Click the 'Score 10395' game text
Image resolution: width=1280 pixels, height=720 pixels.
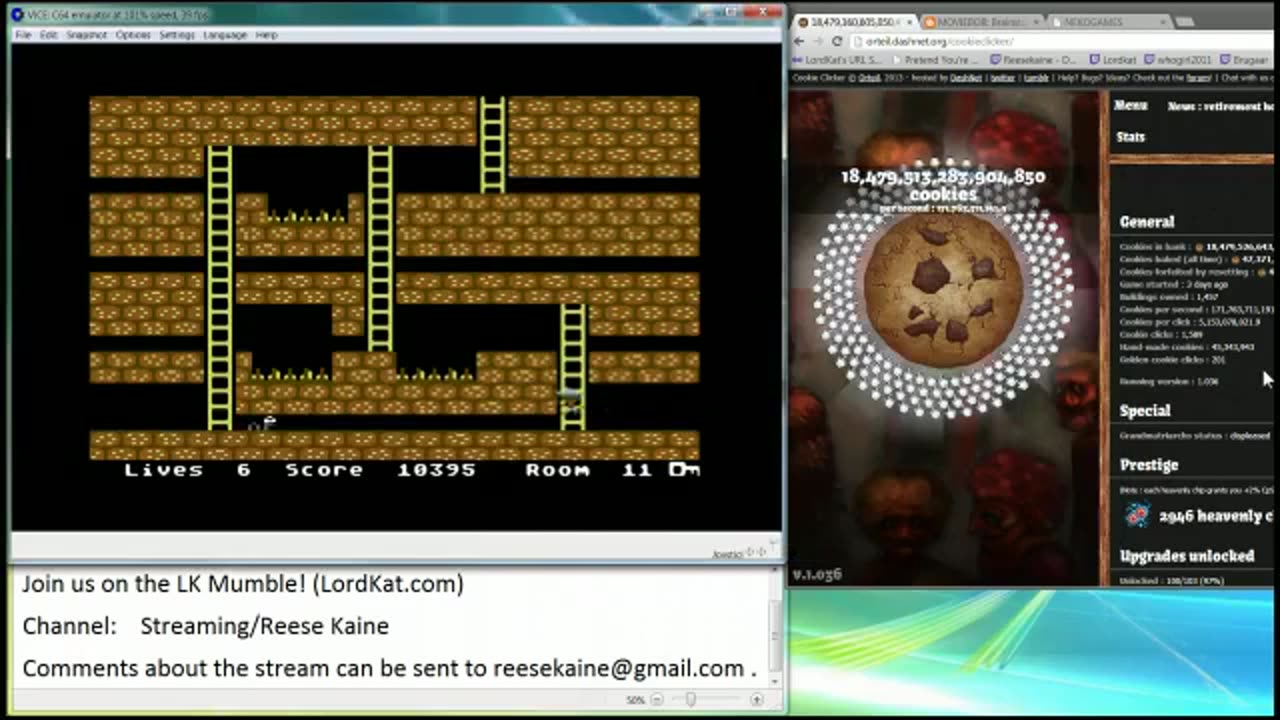tap(381, 469)
